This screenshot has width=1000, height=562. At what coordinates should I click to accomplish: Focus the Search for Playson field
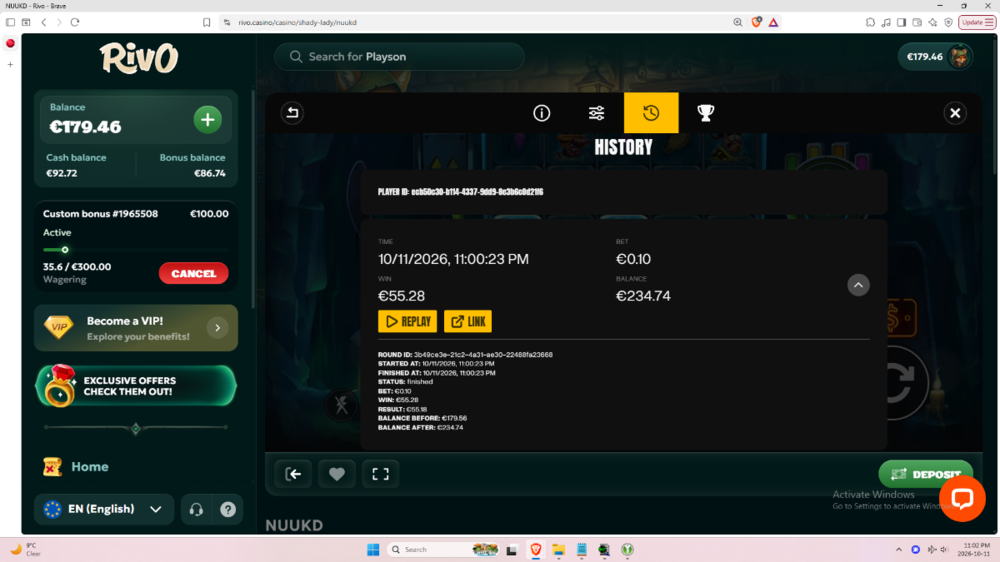[x=399, y=57]
